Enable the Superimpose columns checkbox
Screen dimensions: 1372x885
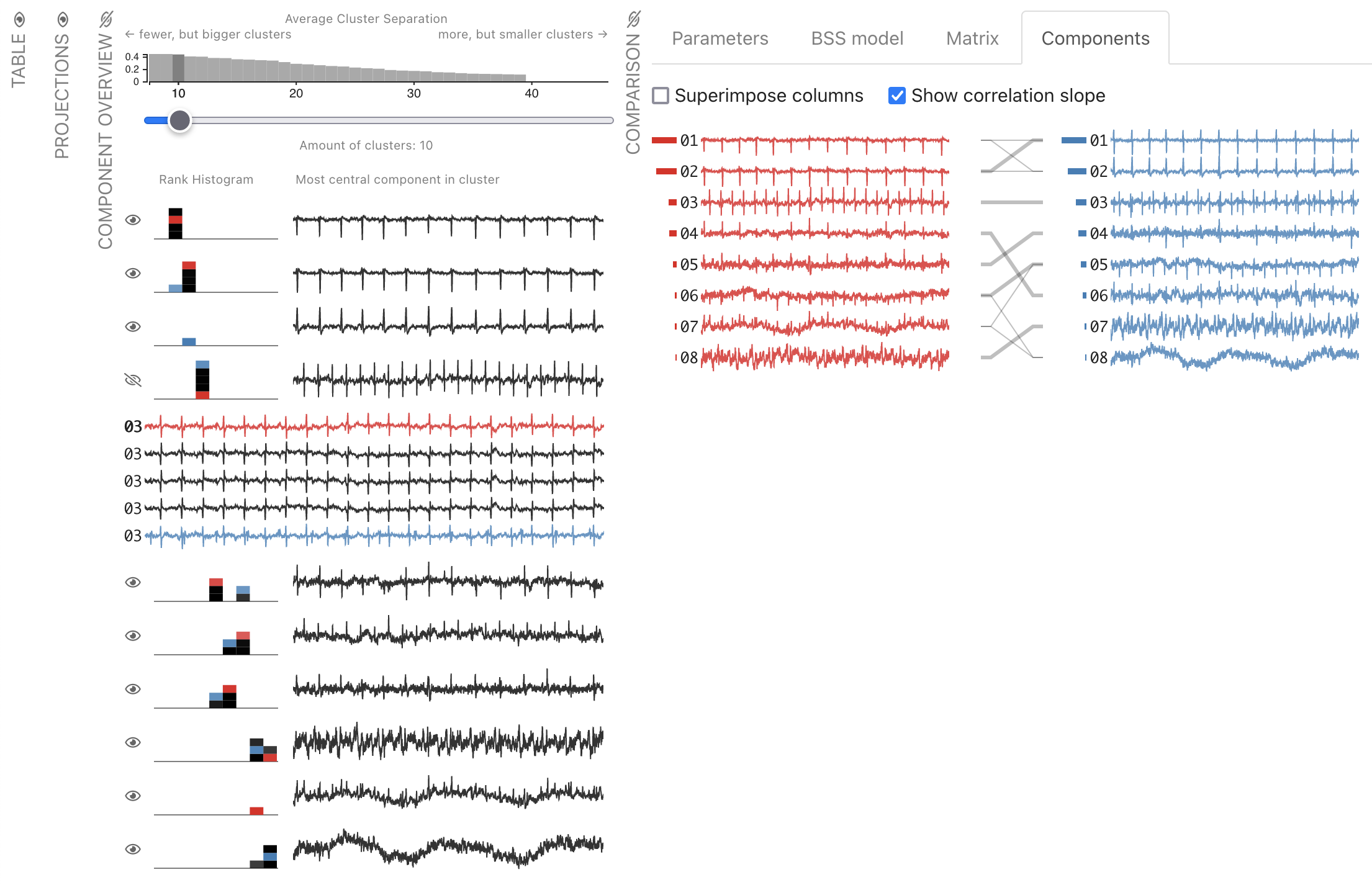[x=661, y=96]
